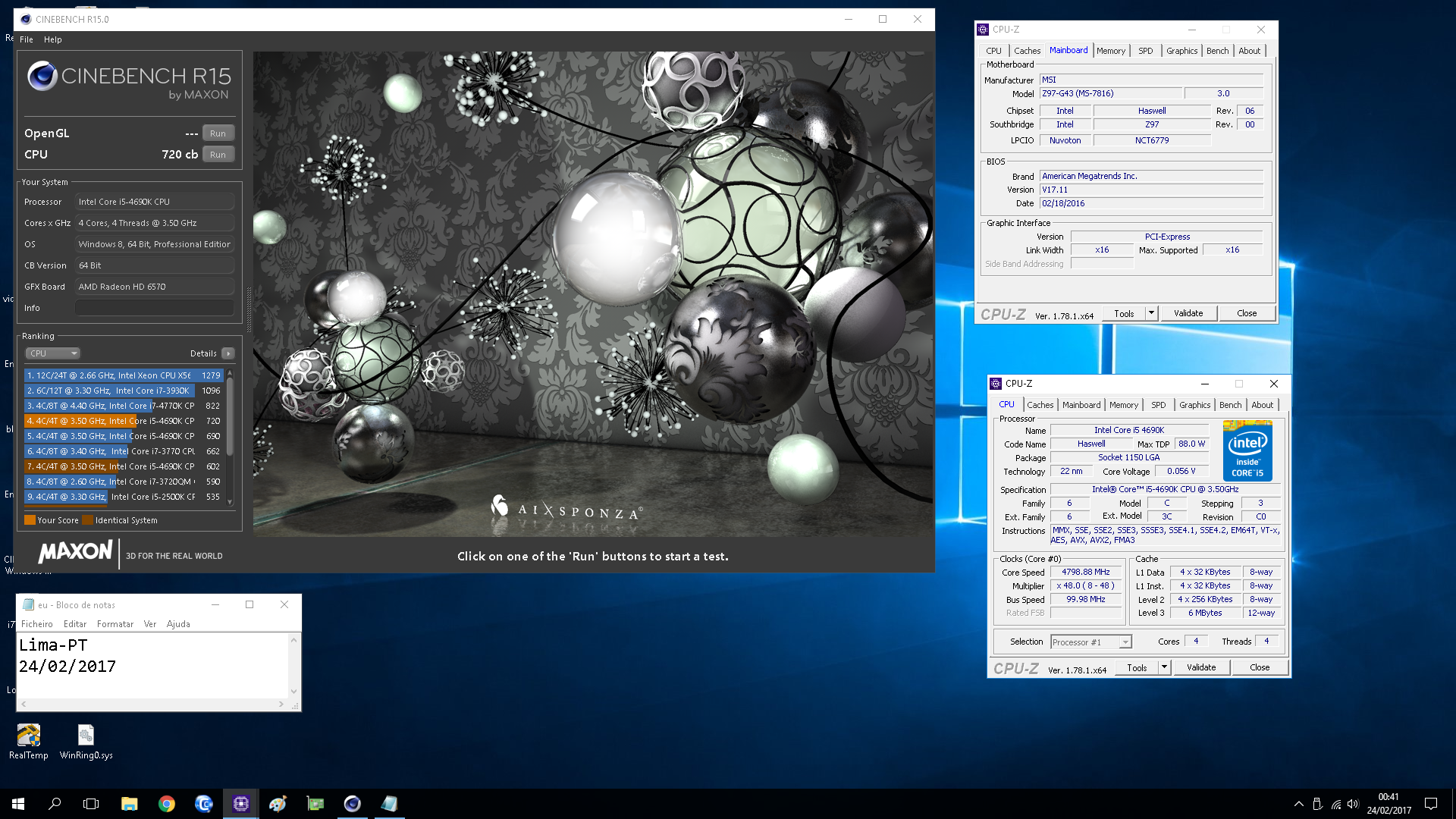Click Tools button in upper CPU-Z window
1456x819 pixels.
[x=1124, y=313]
